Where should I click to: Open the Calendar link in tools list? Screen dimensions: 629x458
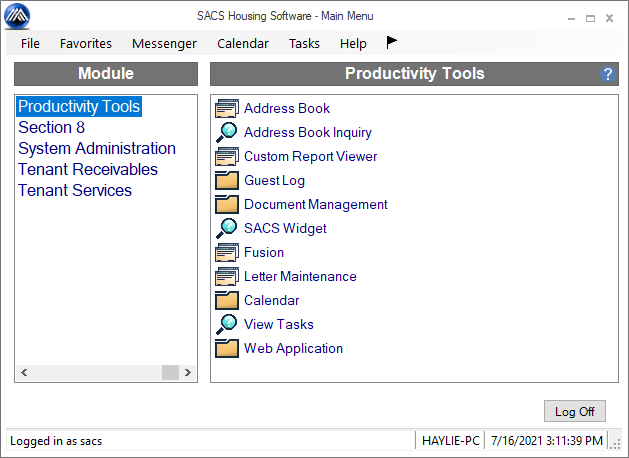pyautogui.click(x=272, y=300)
